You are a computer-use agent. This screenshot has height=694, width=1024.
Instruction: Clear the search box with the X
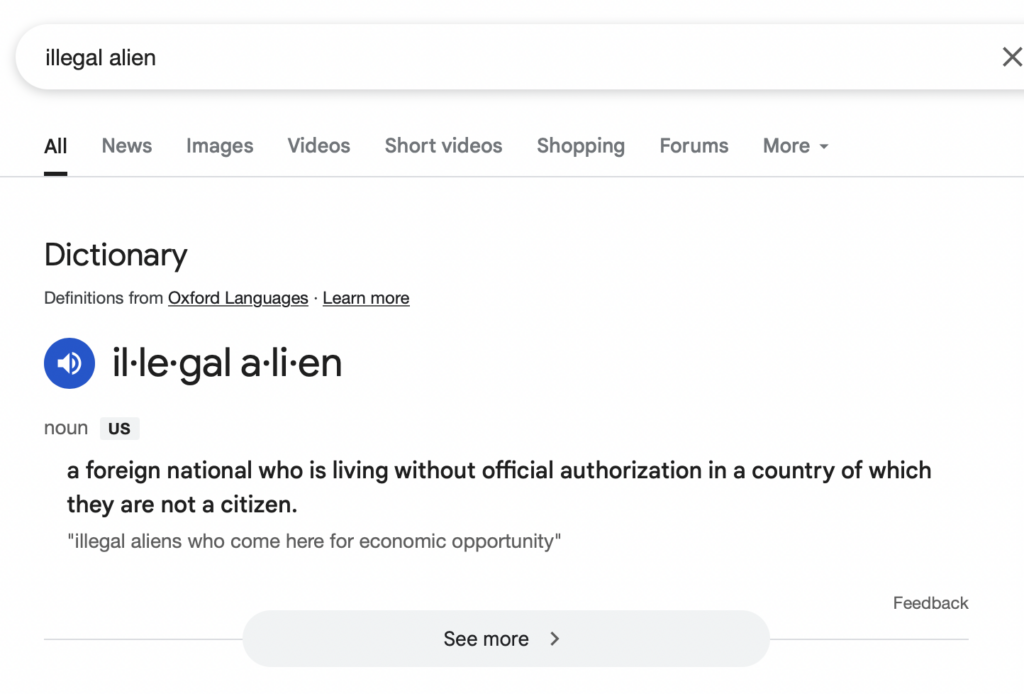click(1012, 57)
